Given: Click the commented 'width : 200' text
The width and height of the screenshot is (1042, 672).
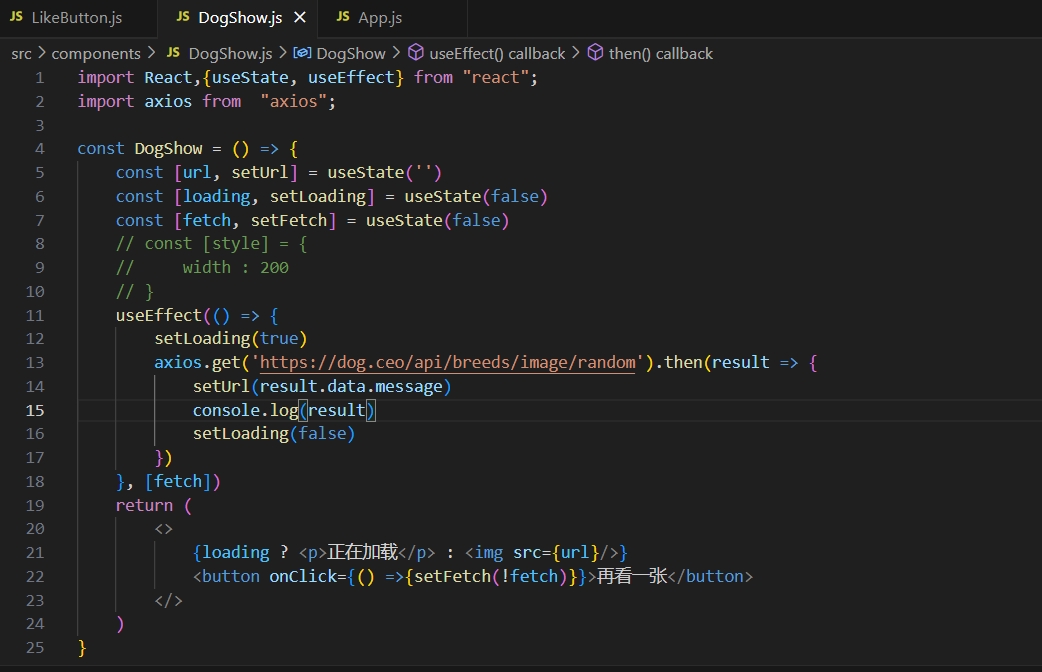Looking at the screenshot, I should click(x=235, y=268).
